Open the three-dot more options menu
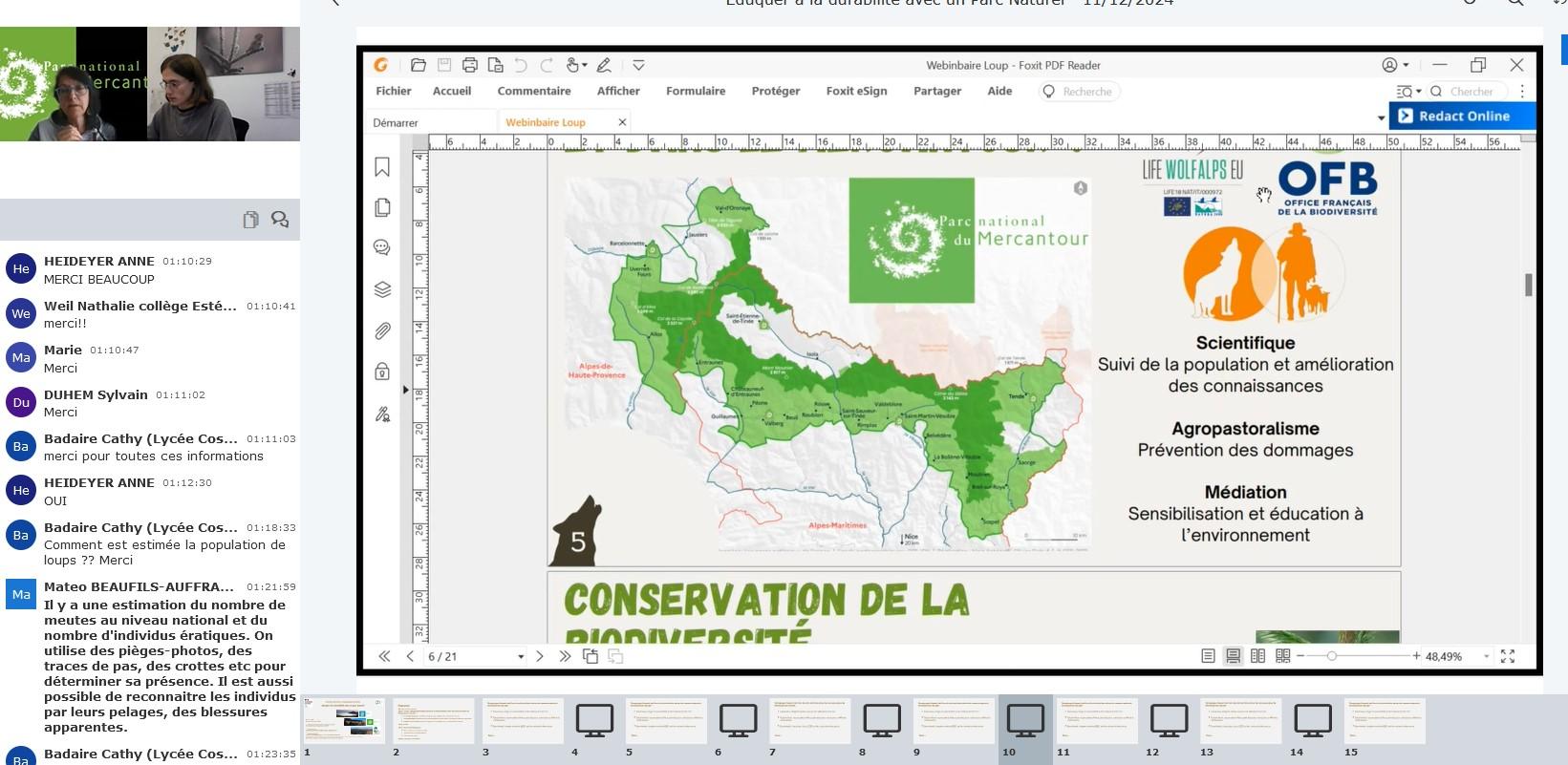The image size is (1568, 765). (x=1522, y=92)
